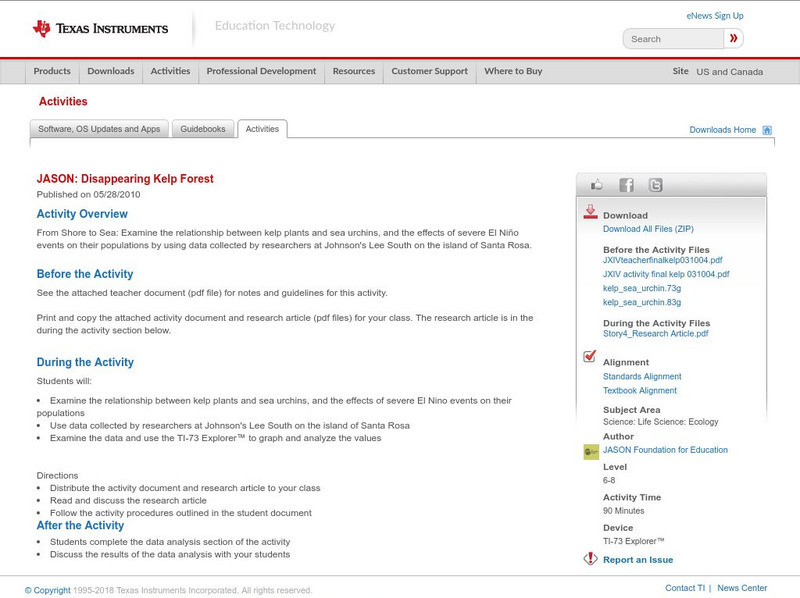Click the Report an Issue link
800x598 pixels.
pos(638,560)
